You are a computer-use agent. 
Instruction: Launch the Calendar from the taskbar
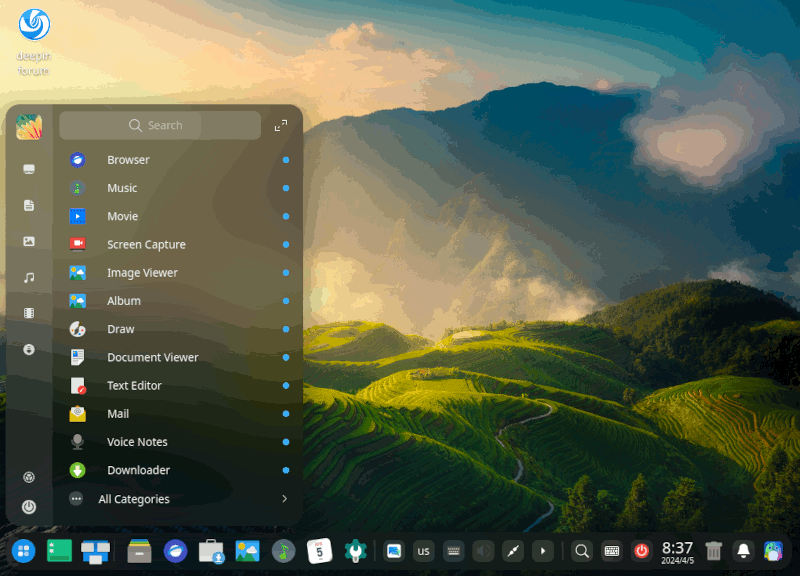click(318, 550)
